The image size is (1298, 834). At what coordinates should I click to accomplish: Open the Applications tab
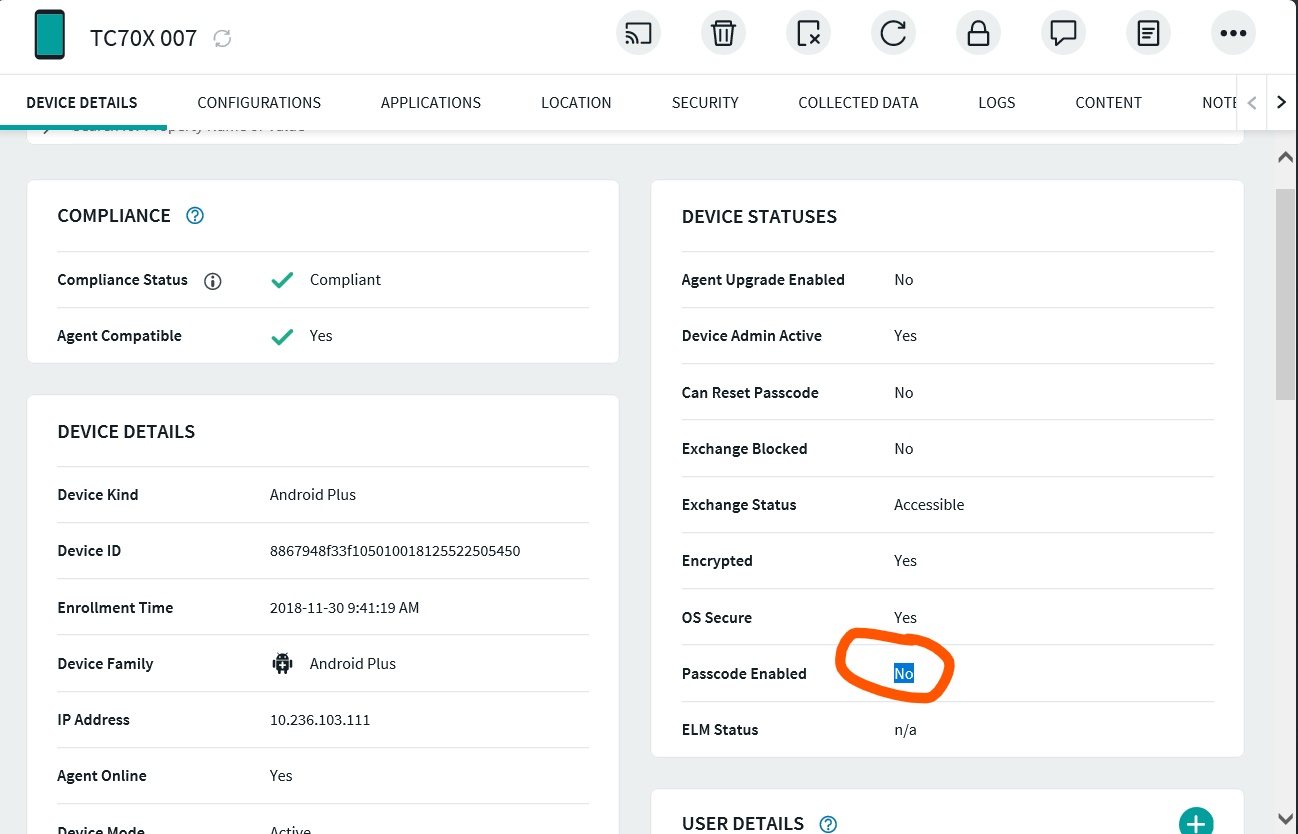coord(430,102)
